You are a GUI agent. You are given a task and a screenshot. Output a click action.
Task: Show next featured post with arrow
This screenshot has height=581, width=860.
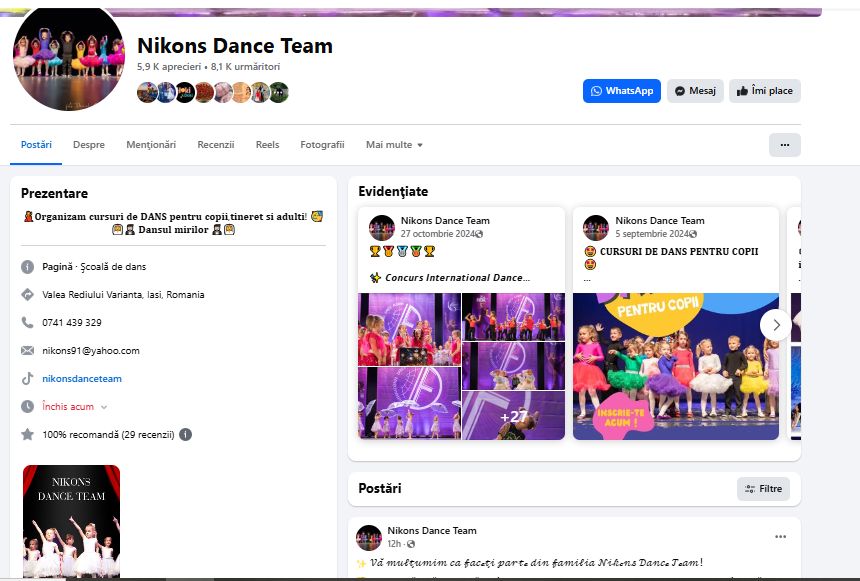(776, 325)
